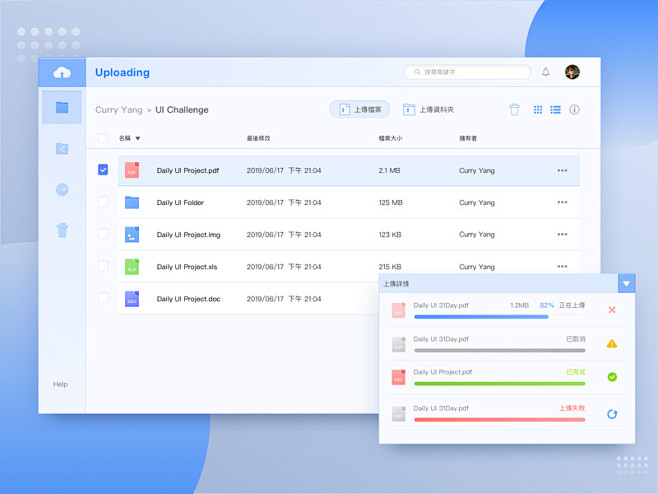Click the image file icon of Project.img
This screenshot has height=494, width=658.
[x=132, y=235]
